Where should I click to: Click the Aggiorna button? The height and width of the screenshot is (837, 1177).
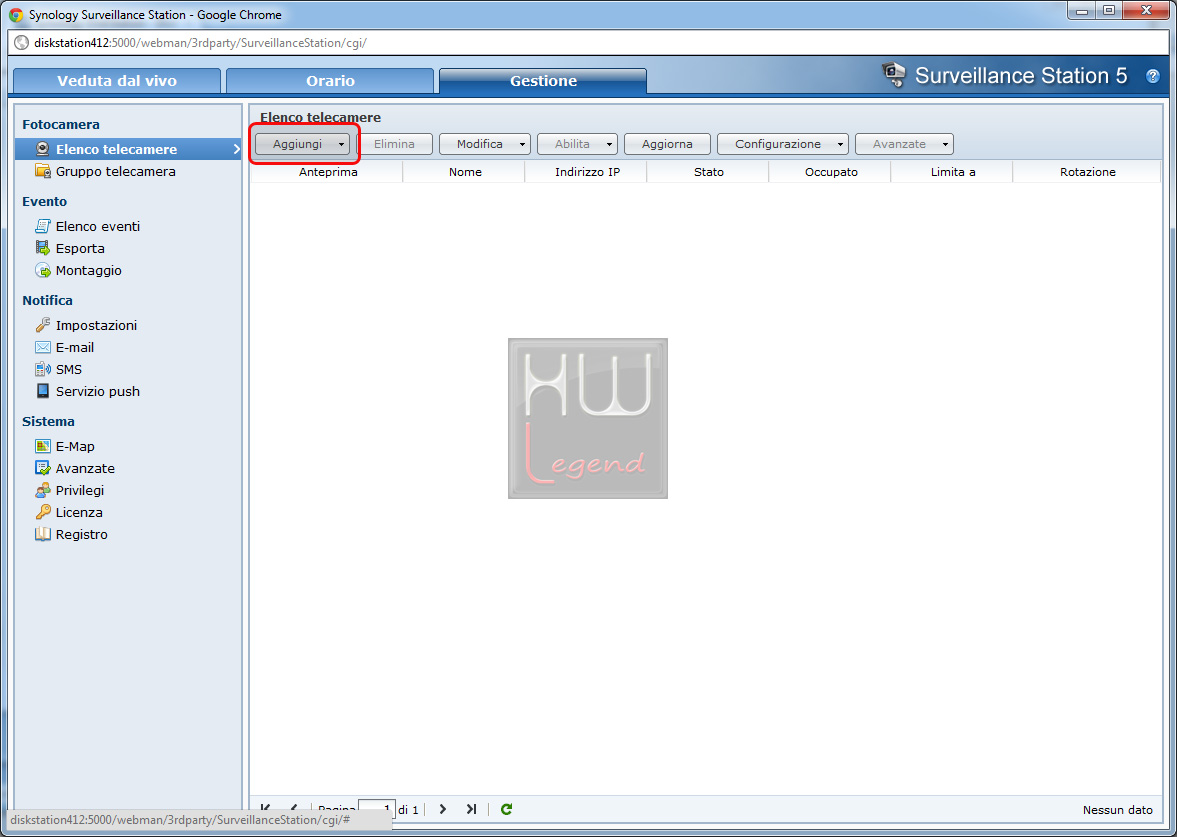point(667,144)
